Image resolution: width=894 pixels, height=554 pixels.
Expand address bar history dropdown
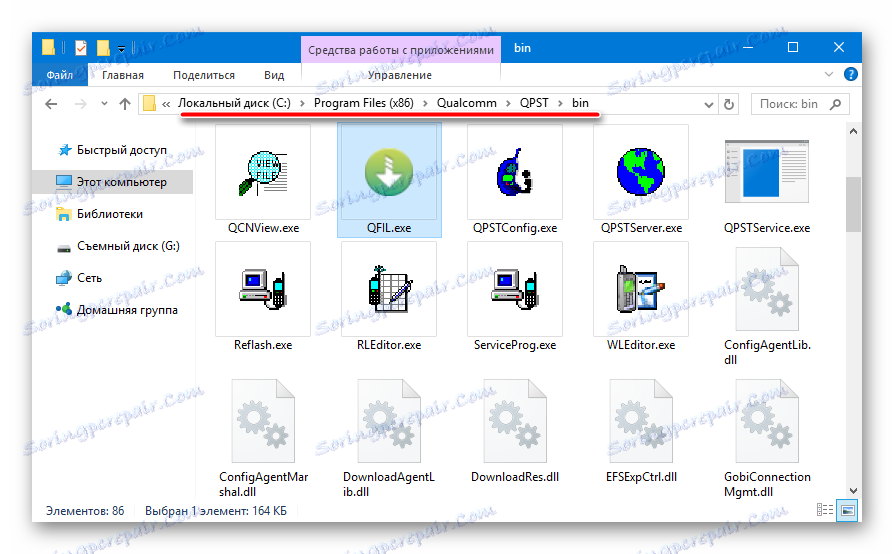pyautogui.click(x=708, y=104)
